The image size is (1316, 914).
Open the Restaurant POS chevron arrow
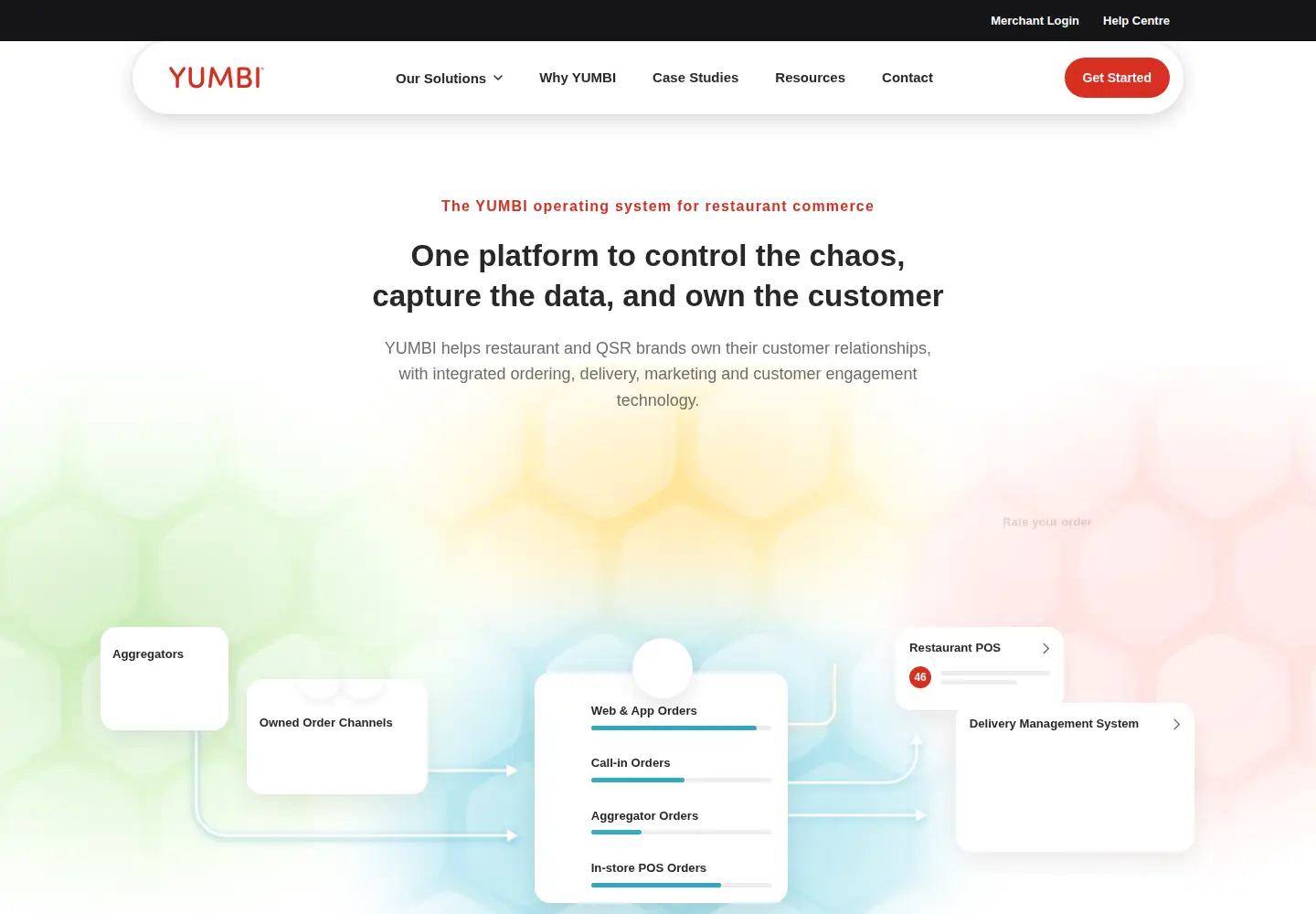click(1045, 648)
